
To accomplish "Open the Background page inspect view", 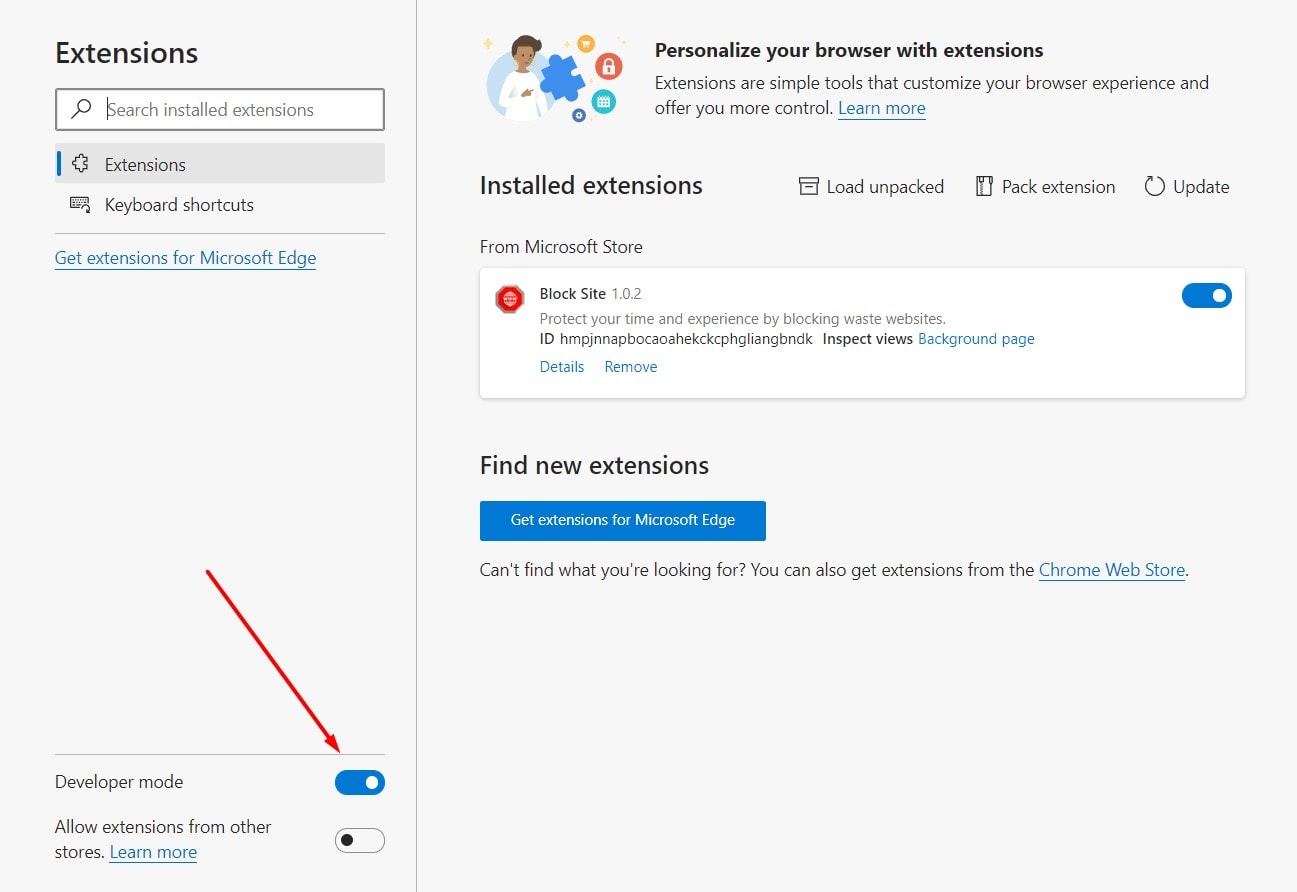I will 976,339.
